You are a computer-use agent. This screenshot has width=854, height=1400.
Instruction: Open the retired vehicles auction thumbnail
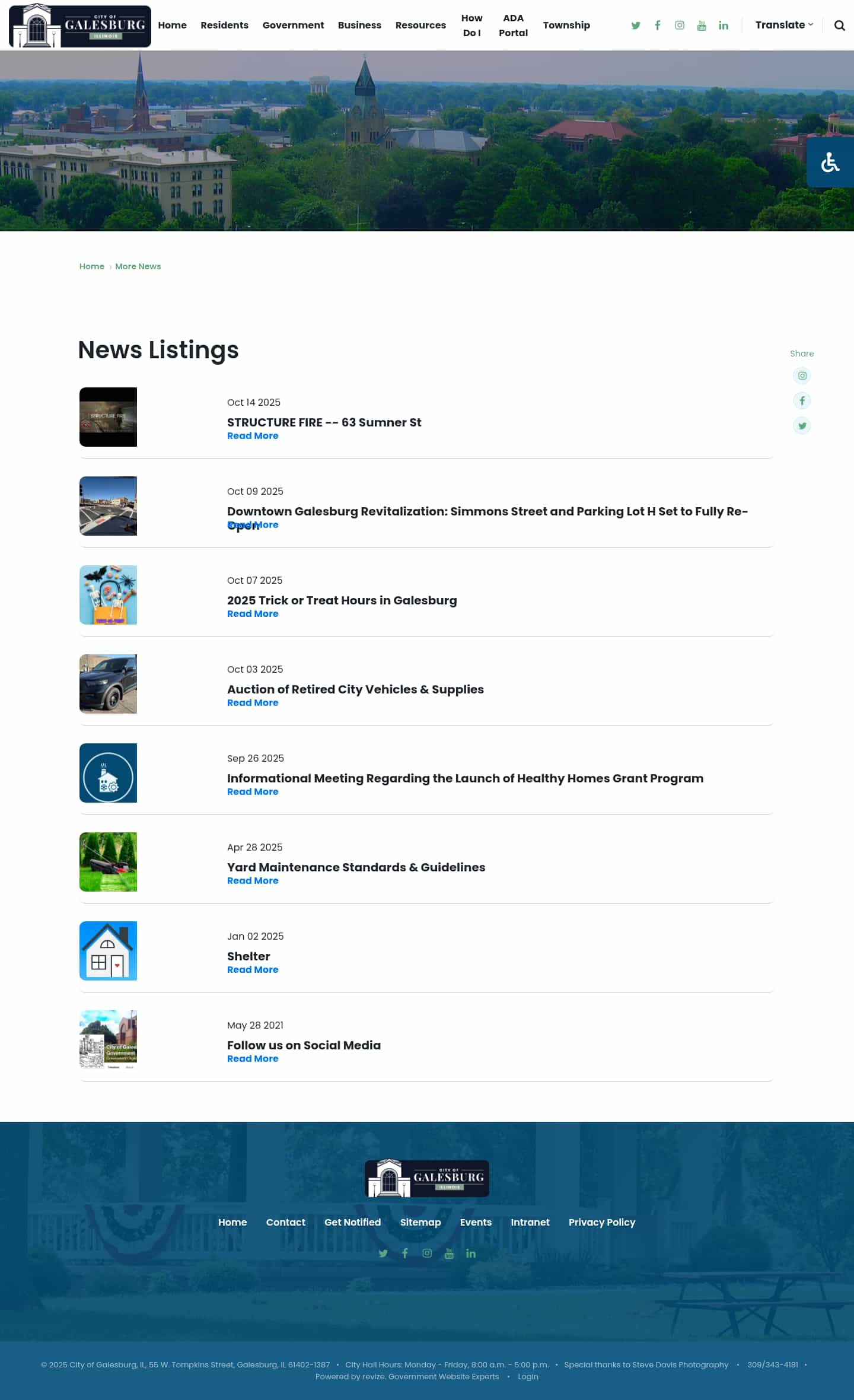tap(108, 684)
